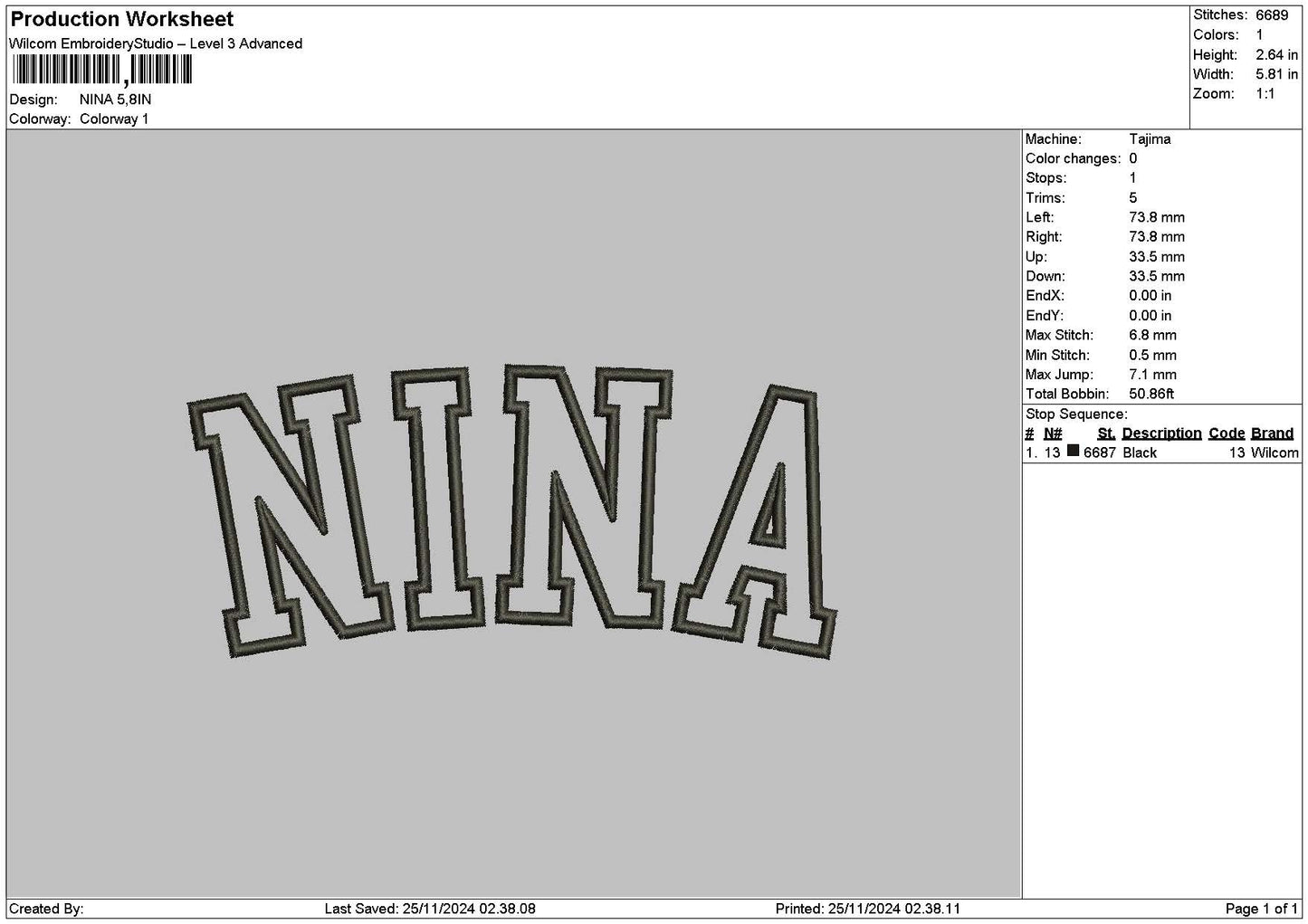Image resolution: width=1308 pixels, height=924 pixels.
Task: Click the 'N#' column header
Action: 1053,433
